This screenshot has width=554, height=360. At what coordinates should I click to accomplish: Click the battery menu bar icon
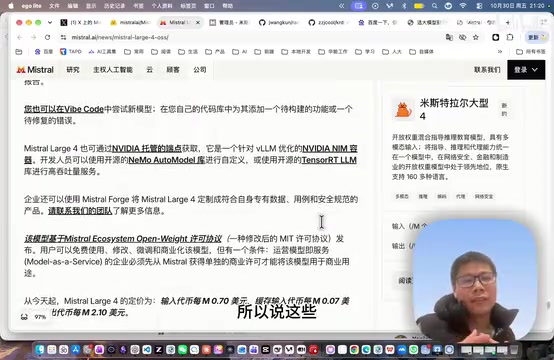pyautogui.click(x=419, y=6)
